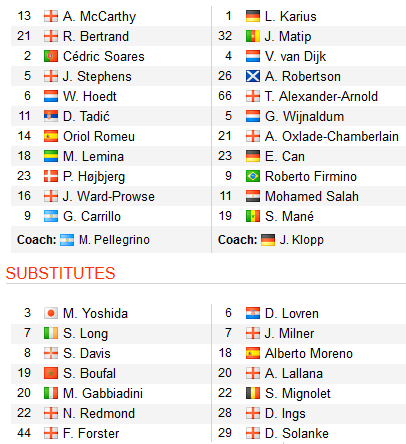Open player V. van Dijk
406x444 pixels.
(295, 56)
